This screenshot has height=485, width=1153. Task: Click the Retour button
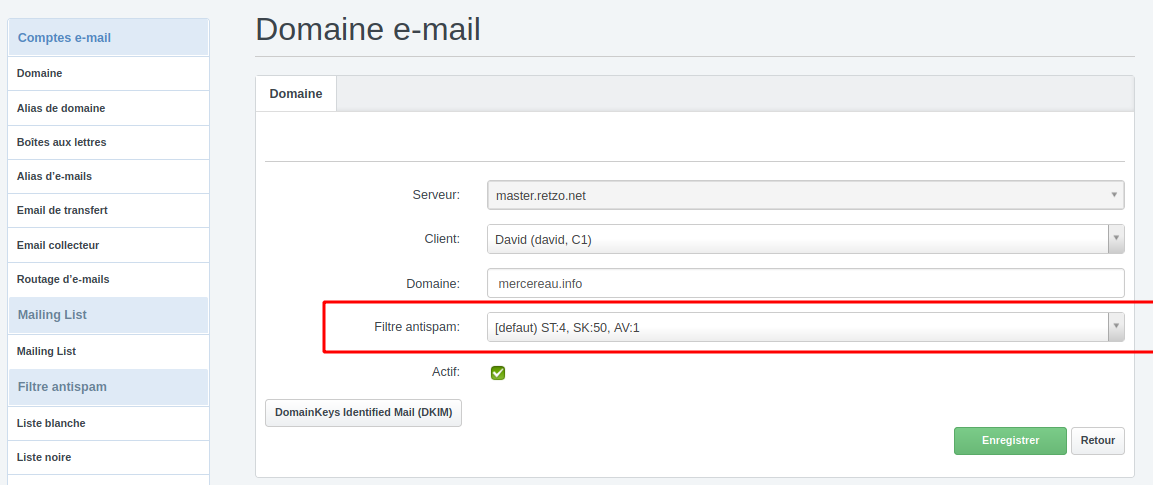coord(1097,441)
